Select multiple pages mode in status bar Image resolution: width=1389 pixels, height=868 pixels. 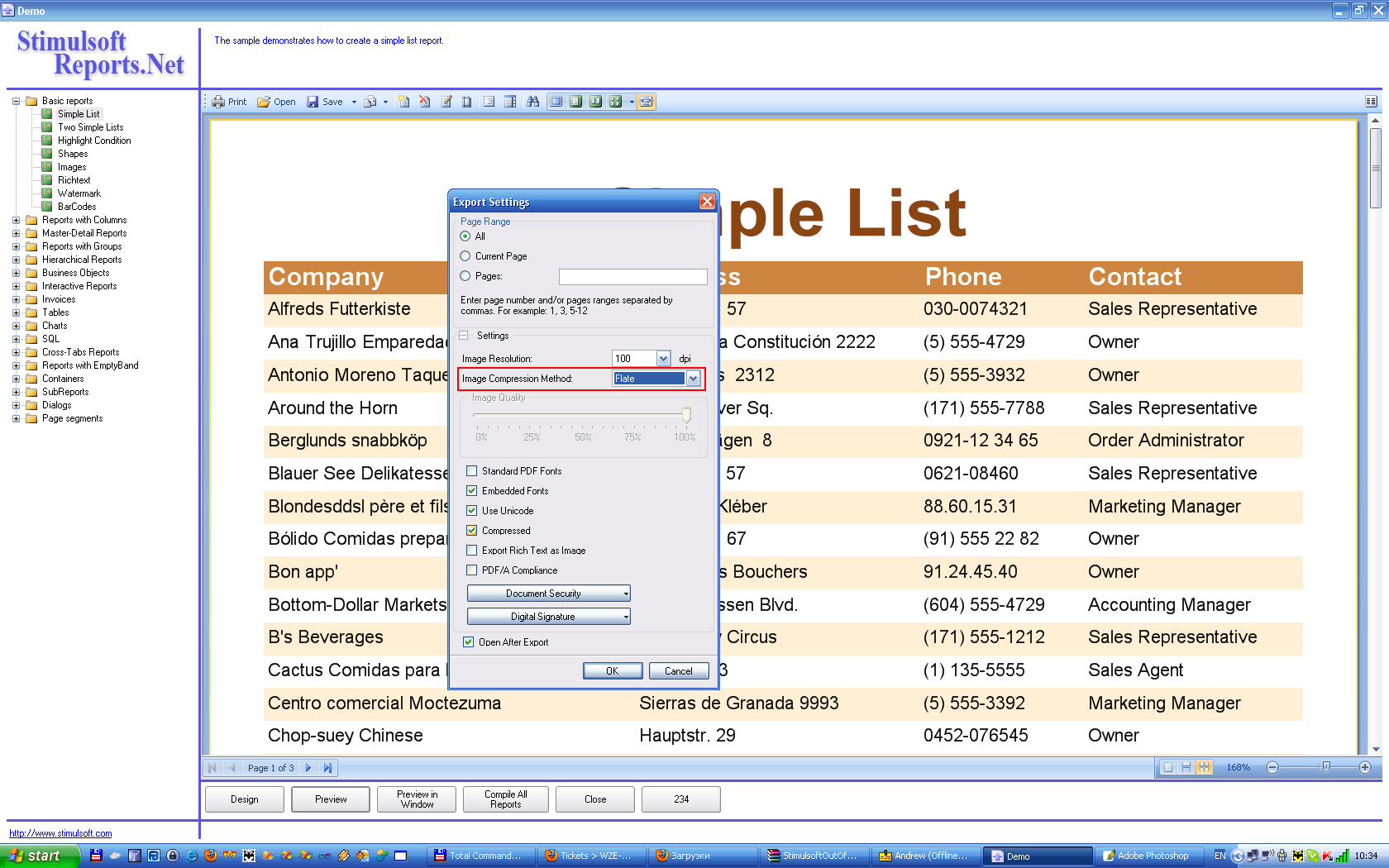[x=1204, y=768]
